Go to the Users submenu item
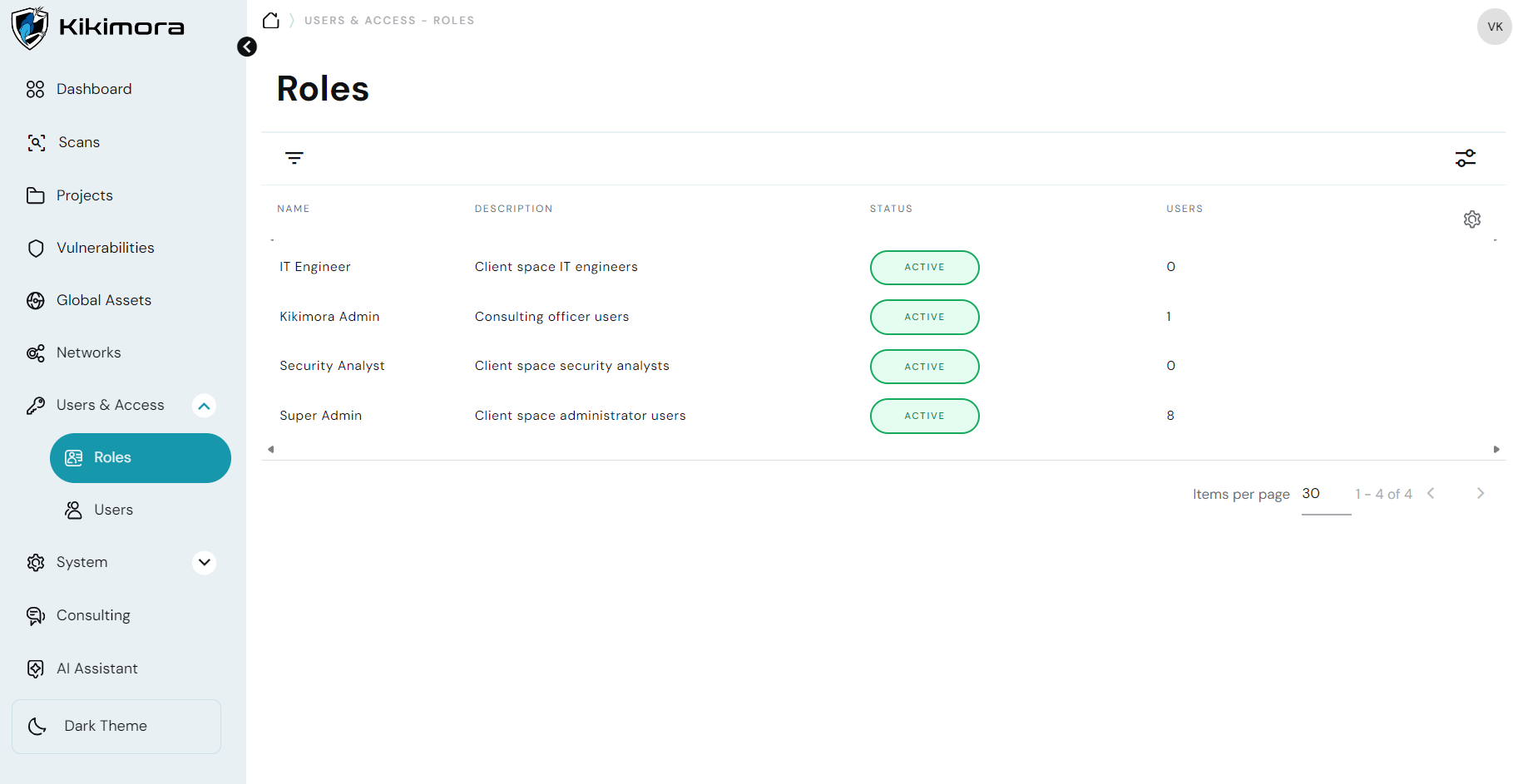 point(113,510)
